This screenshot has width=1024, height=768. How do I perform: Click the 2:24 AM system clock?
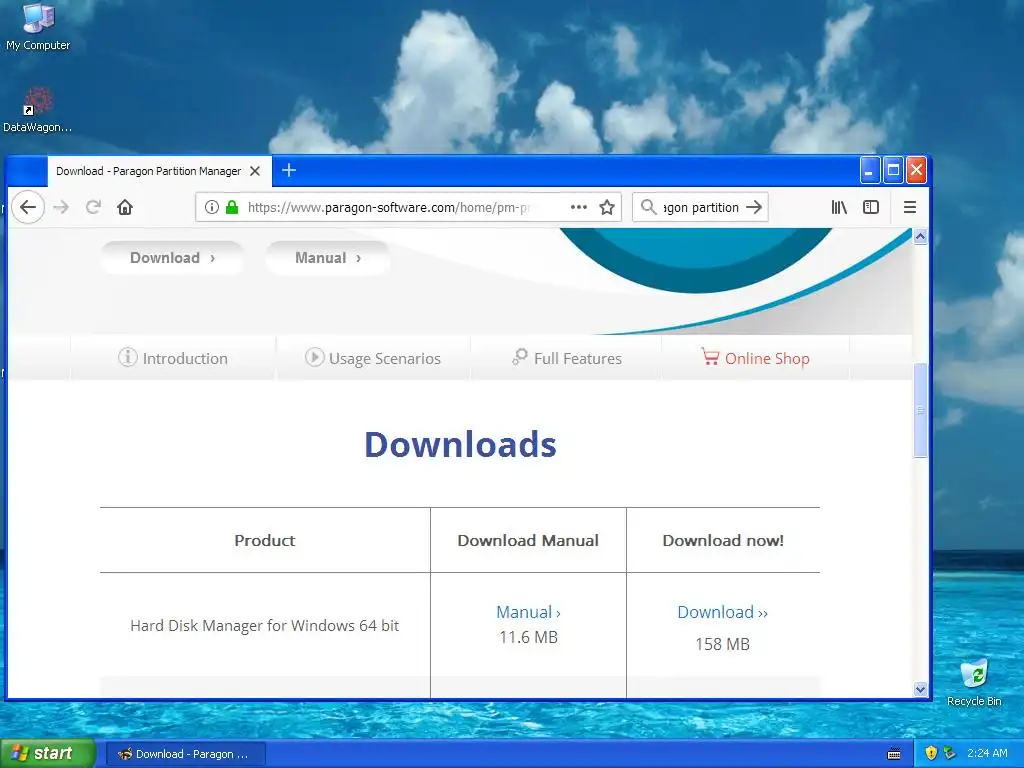987,753
